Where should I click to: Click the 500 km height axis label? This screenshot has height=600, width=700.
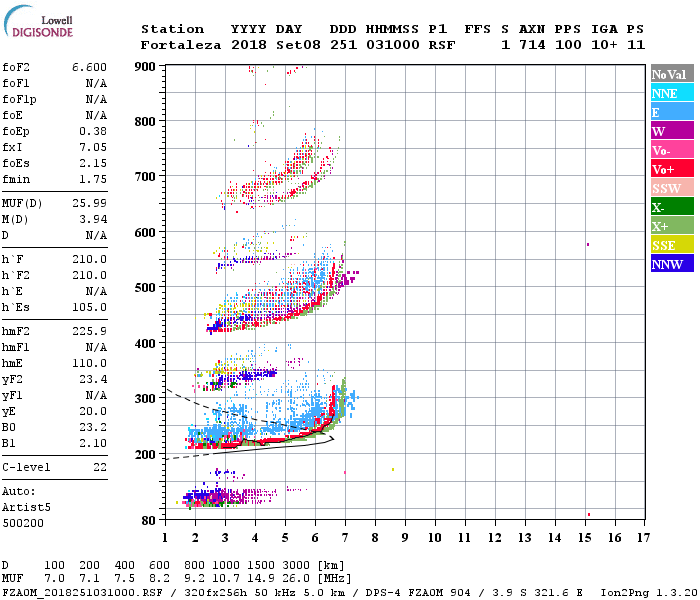pyautogui.click(x=145, y=287)
